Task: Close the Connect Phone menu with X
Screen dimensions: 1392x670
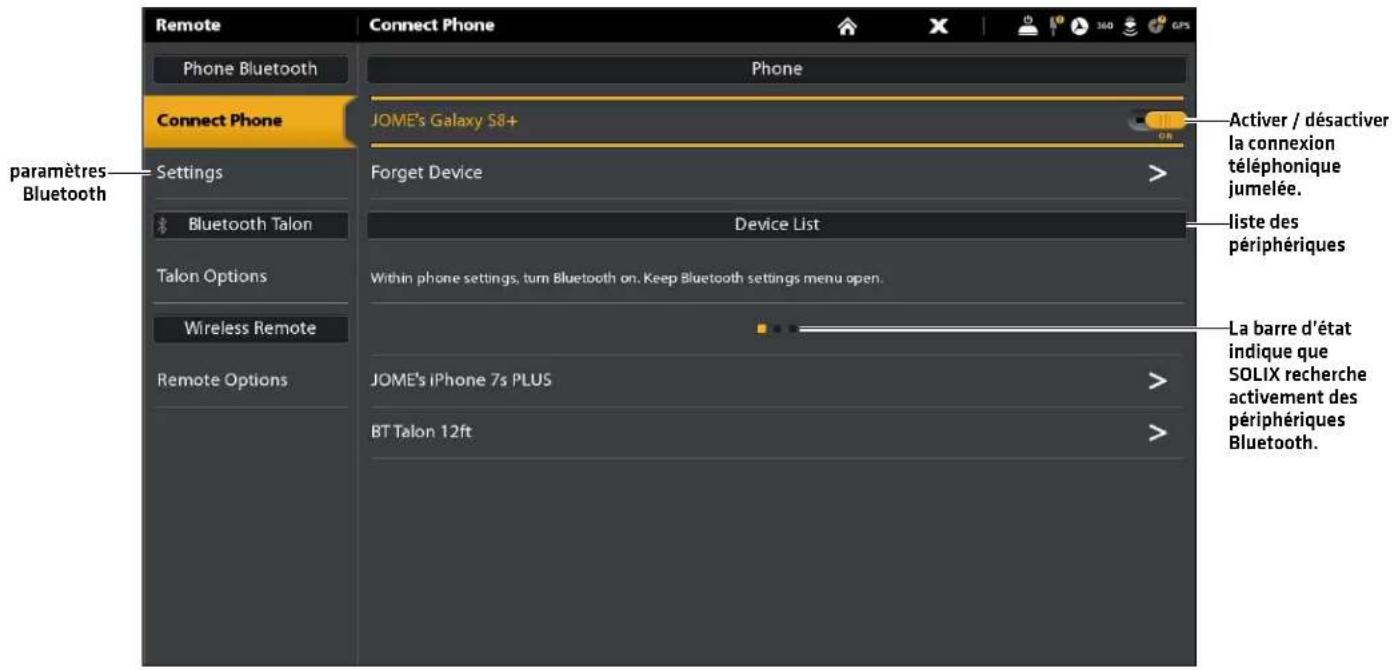Action: (x=938, y=25)
